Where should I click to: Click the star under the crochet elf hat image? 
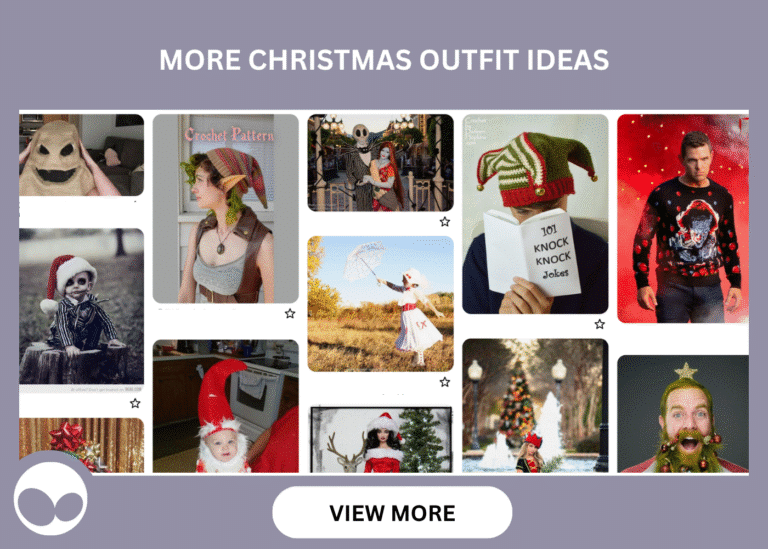coord(290,313)
